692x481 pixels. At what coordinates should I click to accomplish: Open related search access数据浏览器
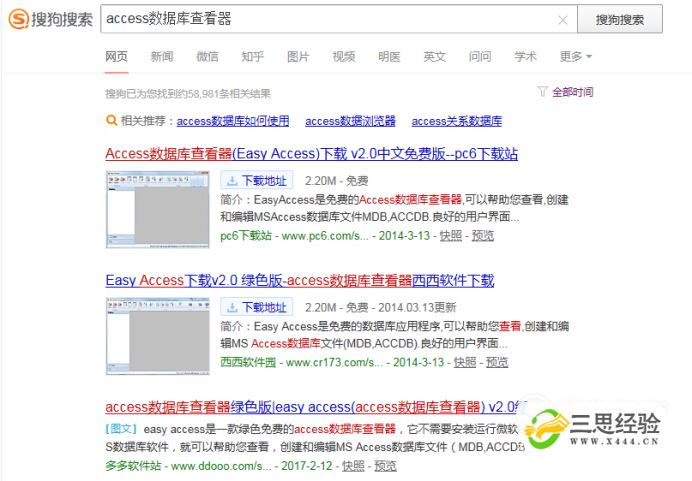350,121
